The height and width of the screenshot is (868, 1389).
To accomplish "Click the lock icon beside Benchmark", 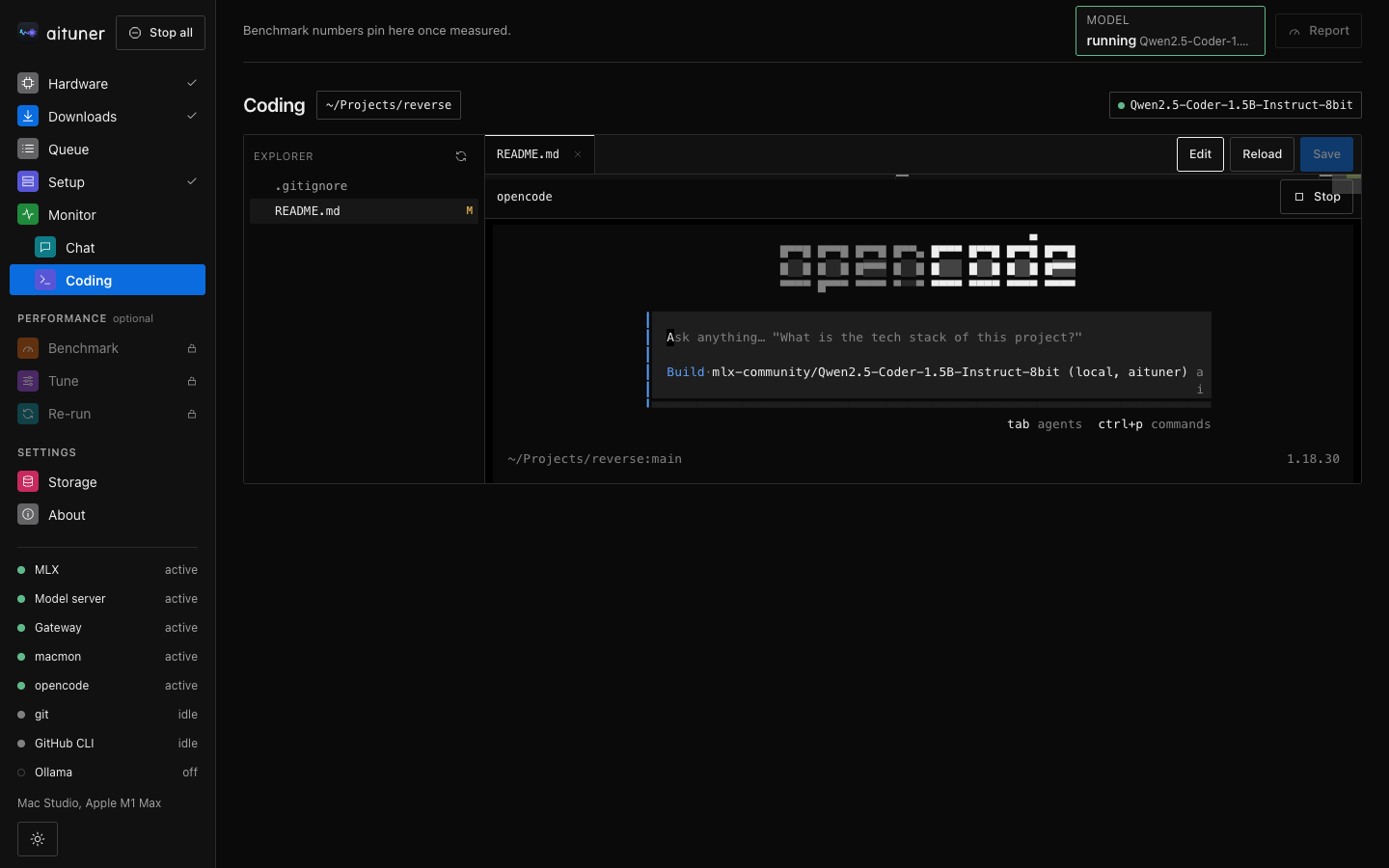I will coord(192,348).
